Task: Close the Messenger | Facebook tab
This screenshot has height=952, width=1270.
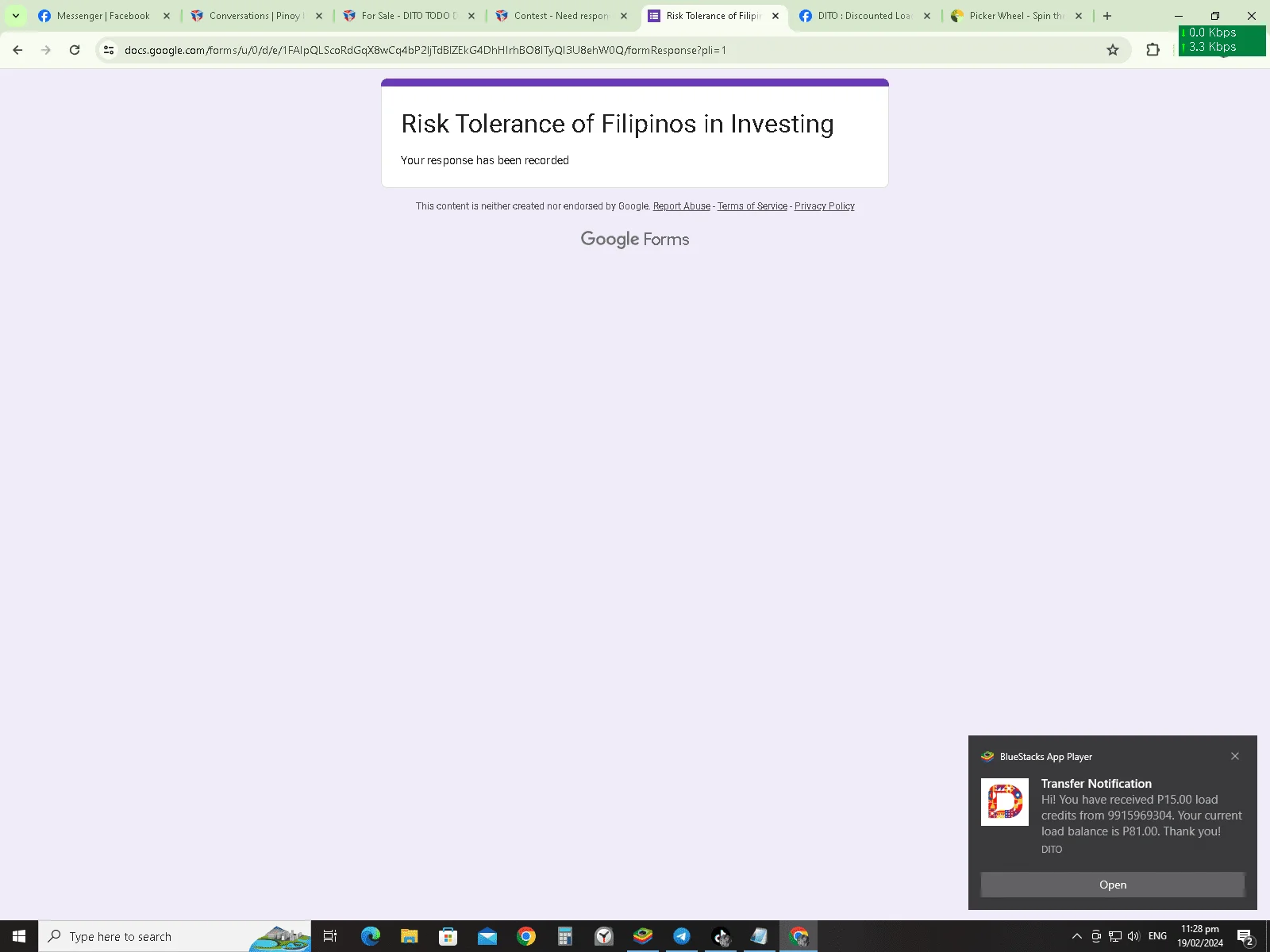Action: point(167,16)
